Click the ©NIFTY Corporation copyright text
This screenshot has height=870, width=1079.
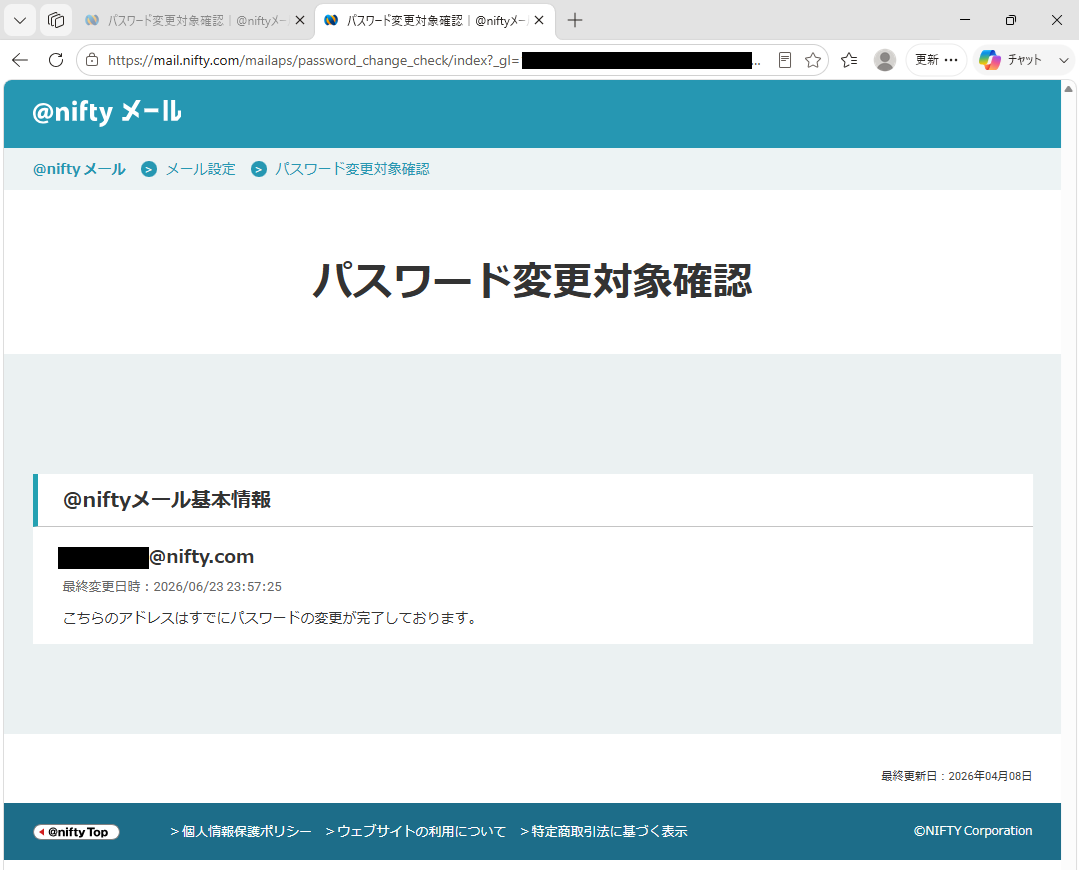point(973,831)
